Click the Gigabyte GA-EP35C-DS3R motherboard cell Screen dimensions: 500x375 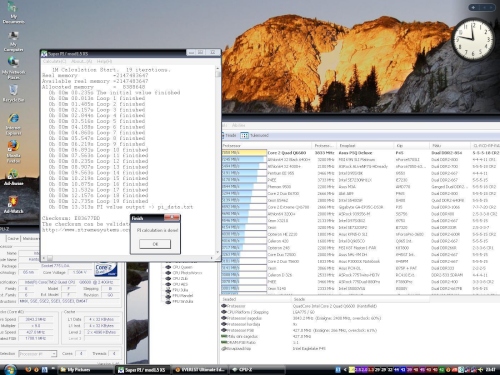360,207
